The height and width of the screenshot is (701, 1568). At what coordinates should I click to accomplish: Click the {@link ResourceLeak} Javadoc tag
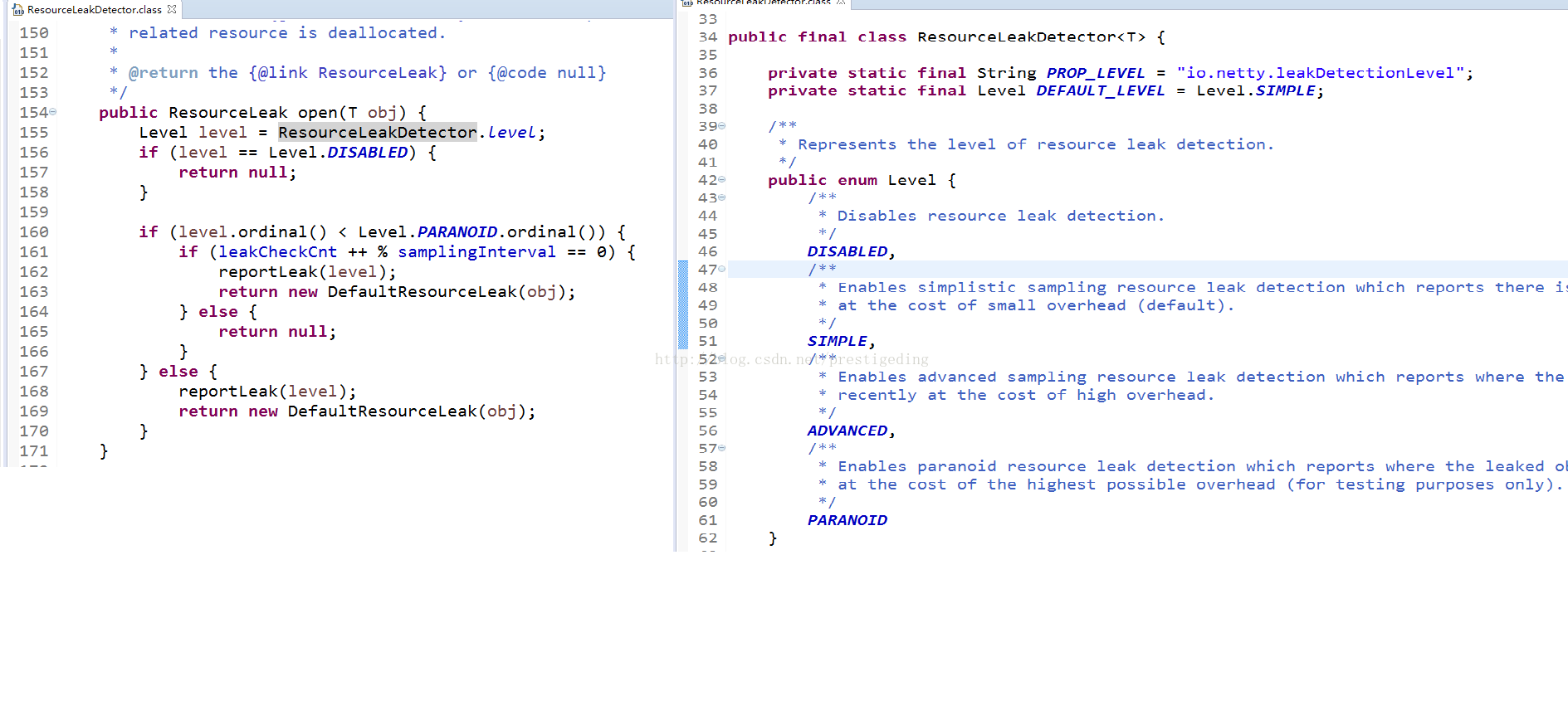tap(348, 73)
